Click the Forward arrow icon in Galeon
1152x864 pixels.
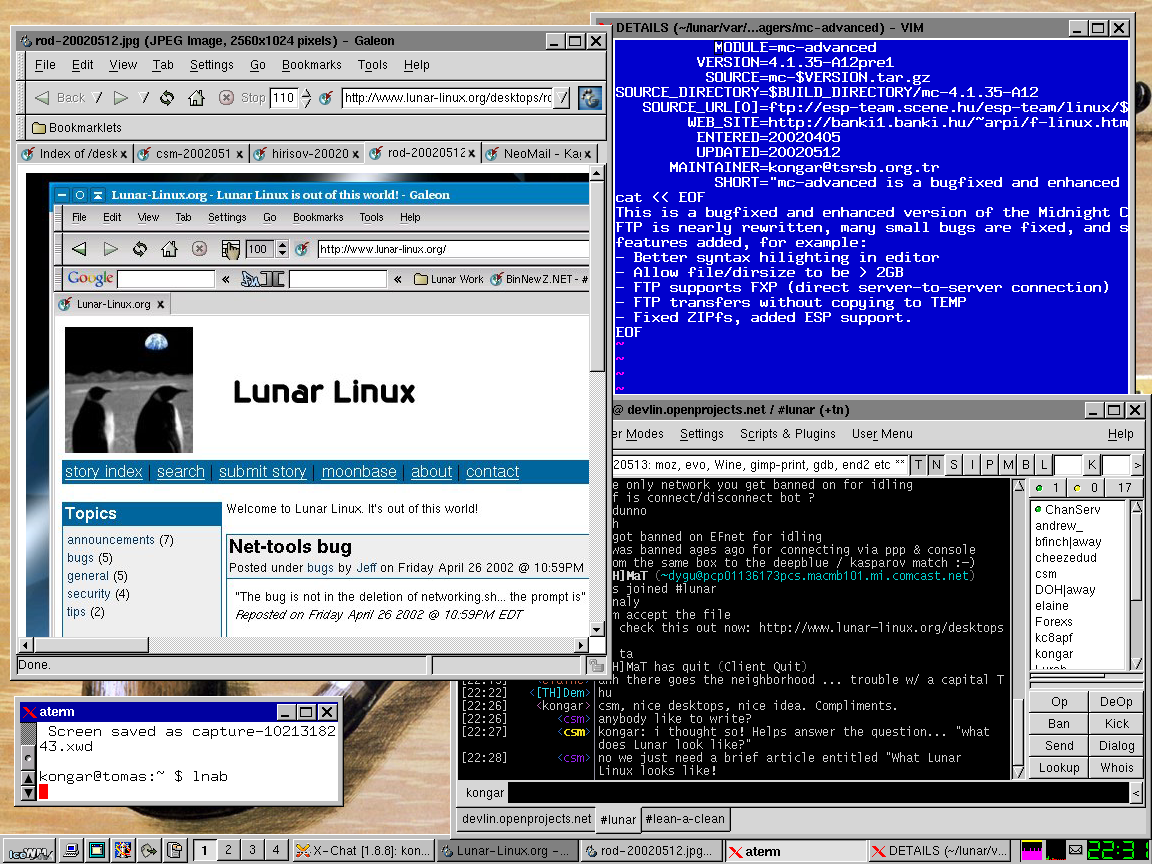tap(120, 98)
